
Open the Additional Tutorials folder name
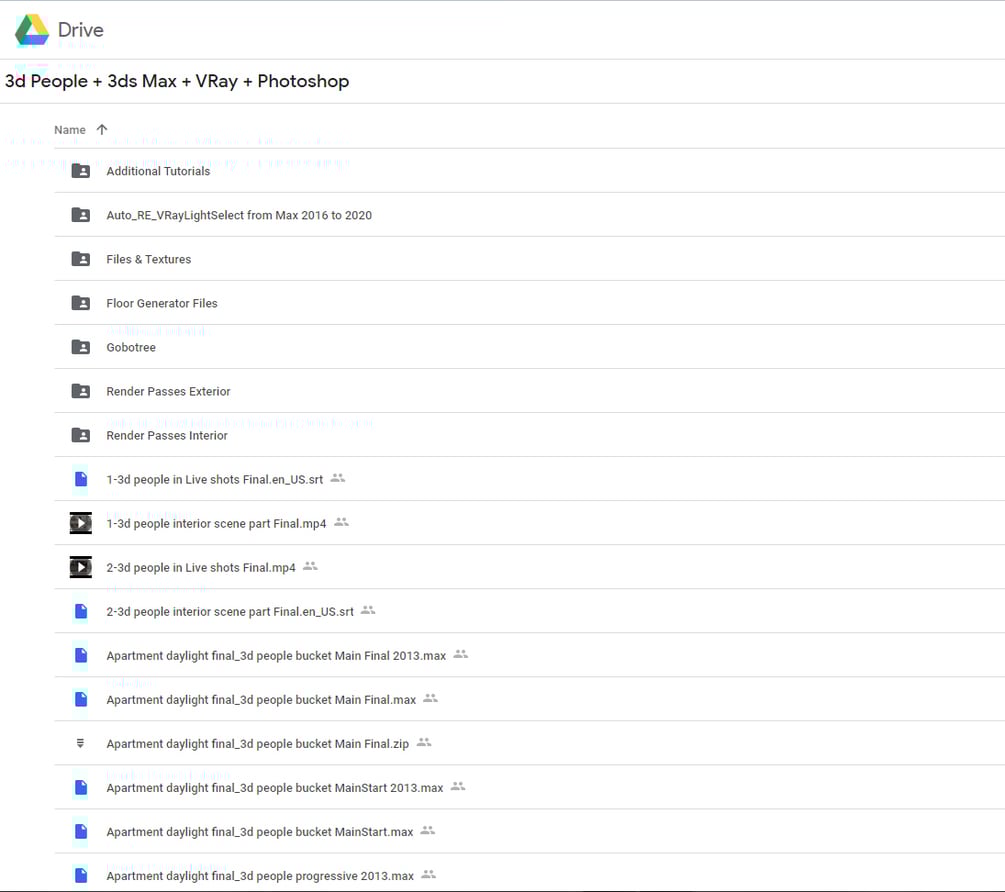pyautogui.click(x=158, y=171)
